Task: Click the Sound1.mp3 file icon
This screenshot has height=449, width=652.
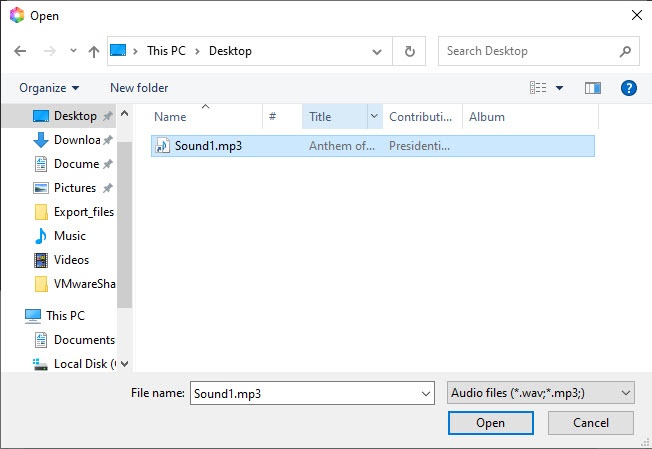Action: (x=162, y=146)
